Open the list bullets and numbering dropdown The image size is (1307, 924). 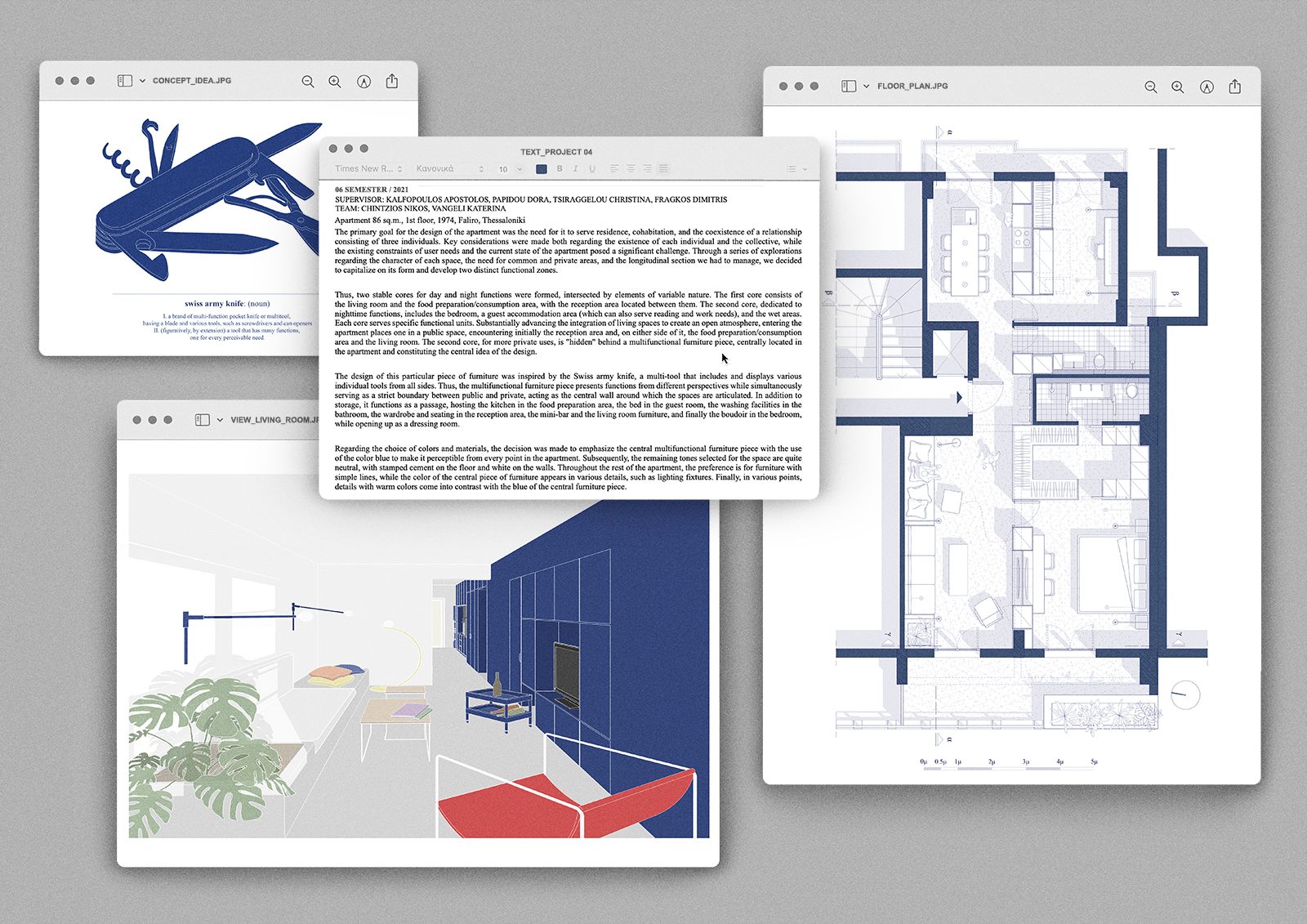796,169
